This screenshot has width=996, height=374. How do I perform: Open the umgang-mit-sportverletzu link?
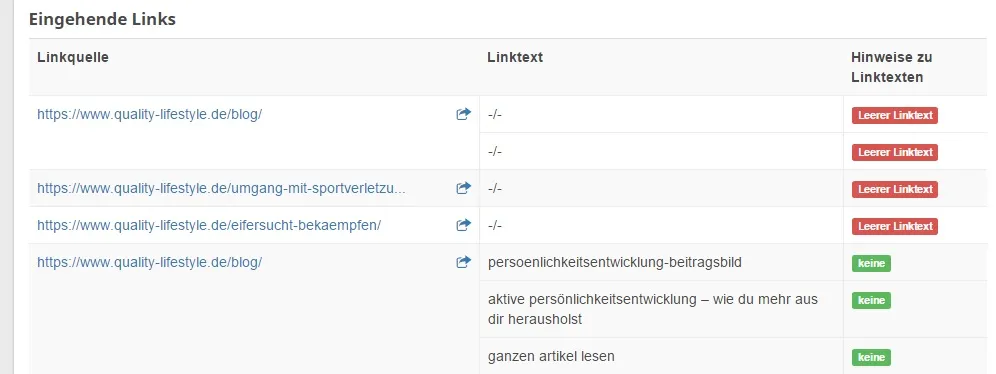(221, 189)
